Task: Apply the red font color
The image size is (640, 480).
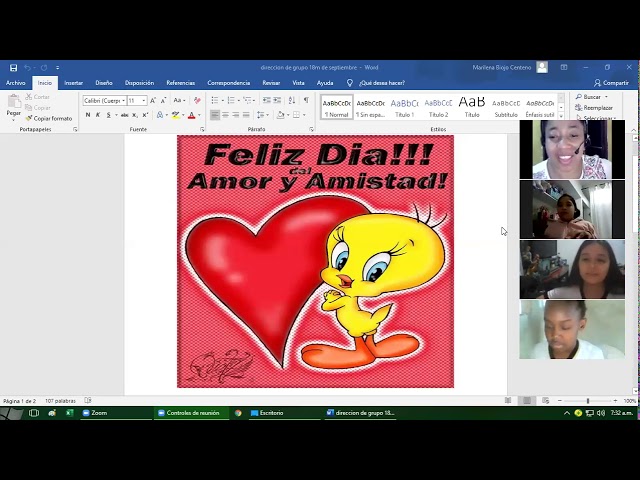Action: [x=191, y=115]
